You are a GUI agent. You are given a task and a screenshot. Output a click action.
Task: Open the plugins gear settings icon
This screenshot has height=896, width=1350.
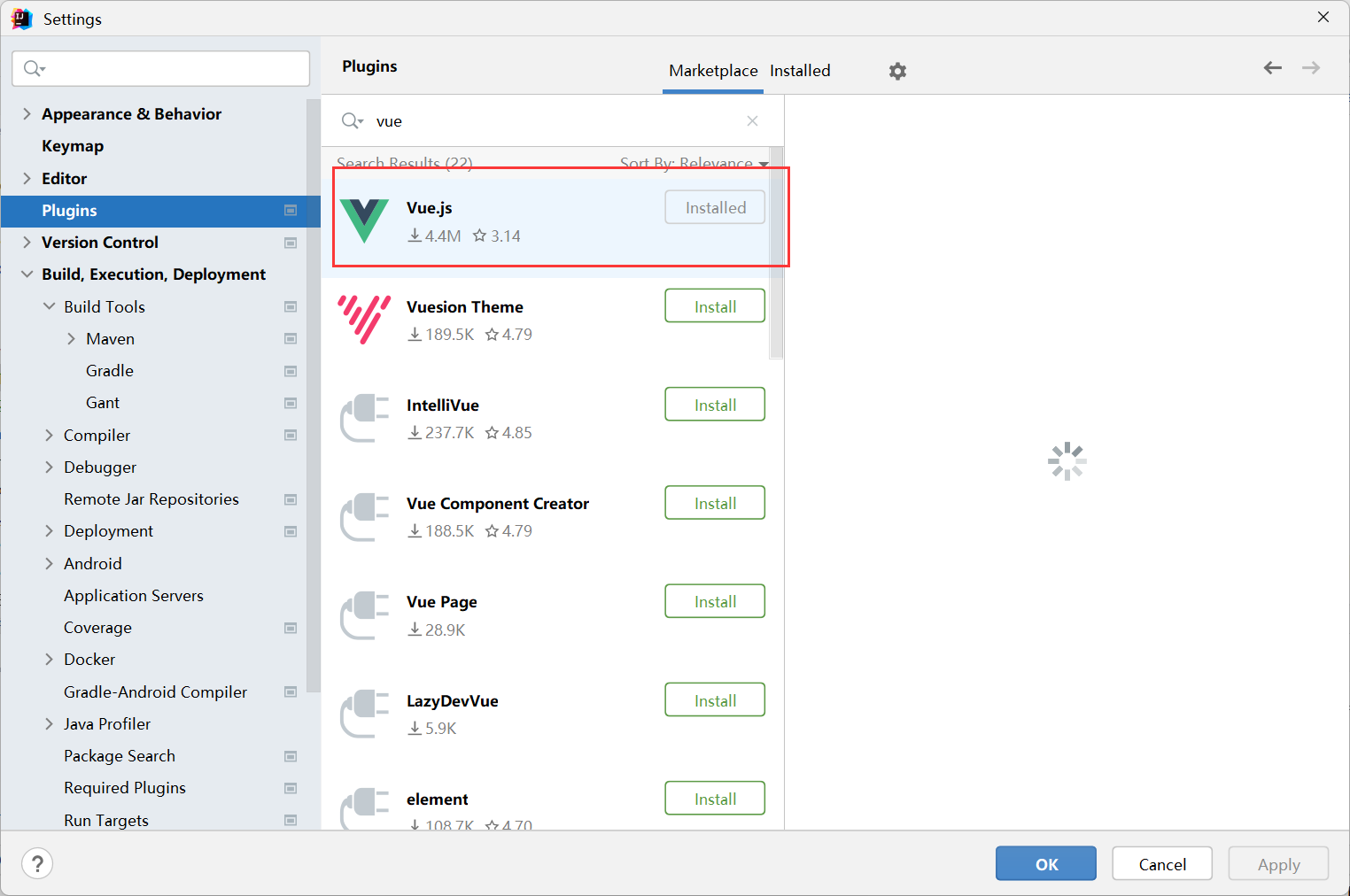click(x=897, y=71)
